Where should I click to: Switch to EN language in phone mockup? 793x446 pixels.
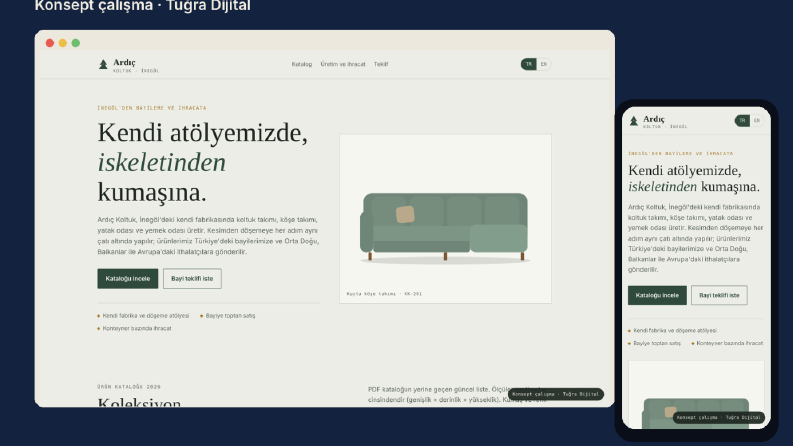[757, 121]
